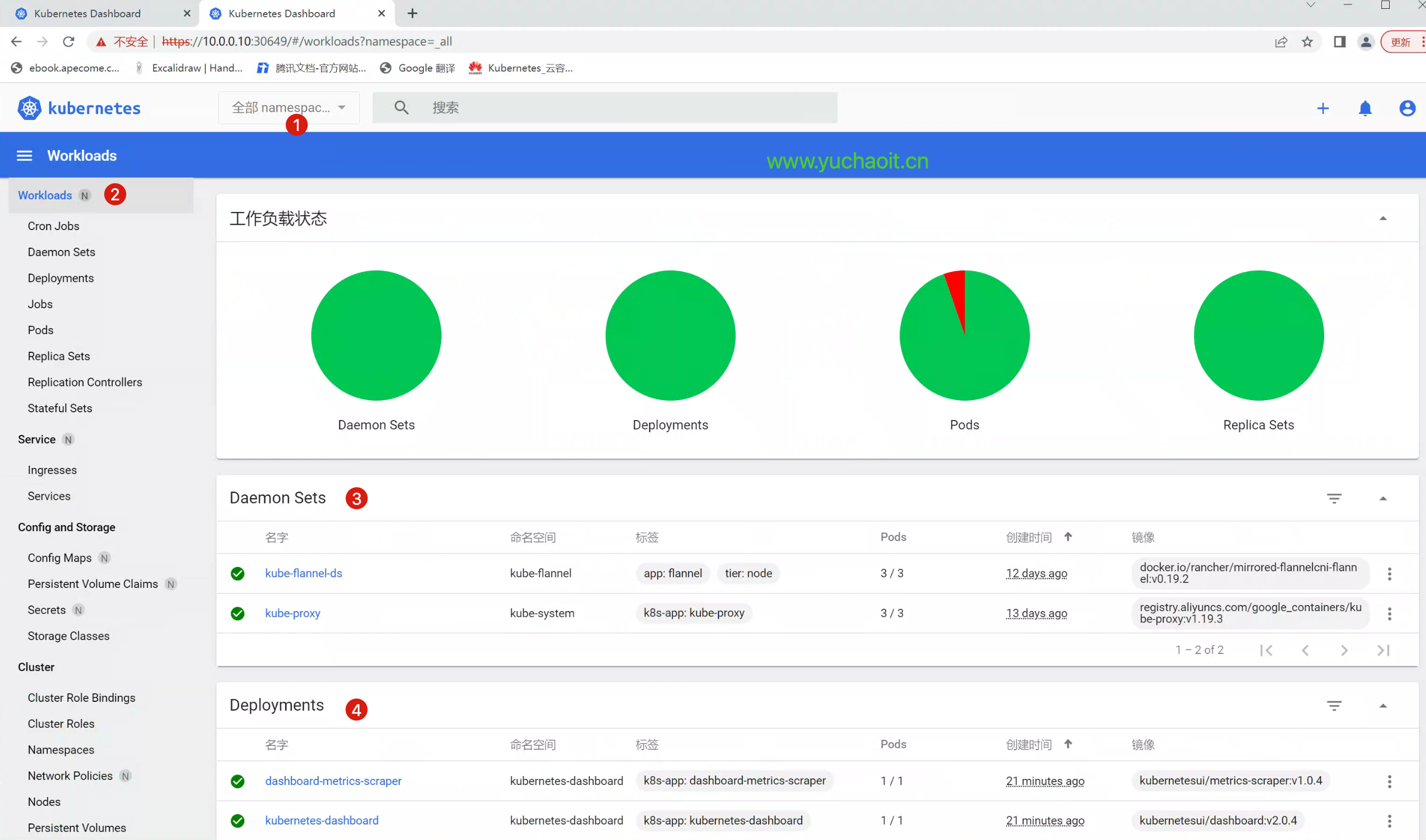Toggle the hamburger menu beside Workloads

coord(24,156)
